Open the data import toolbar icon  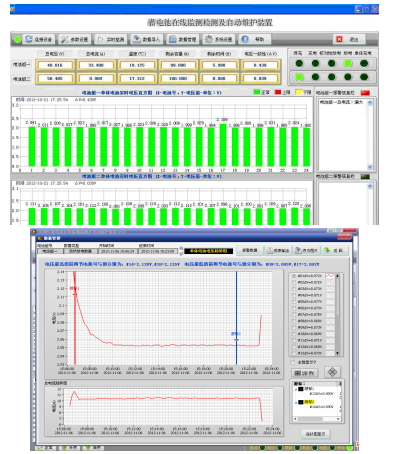[x=136, y=39]
